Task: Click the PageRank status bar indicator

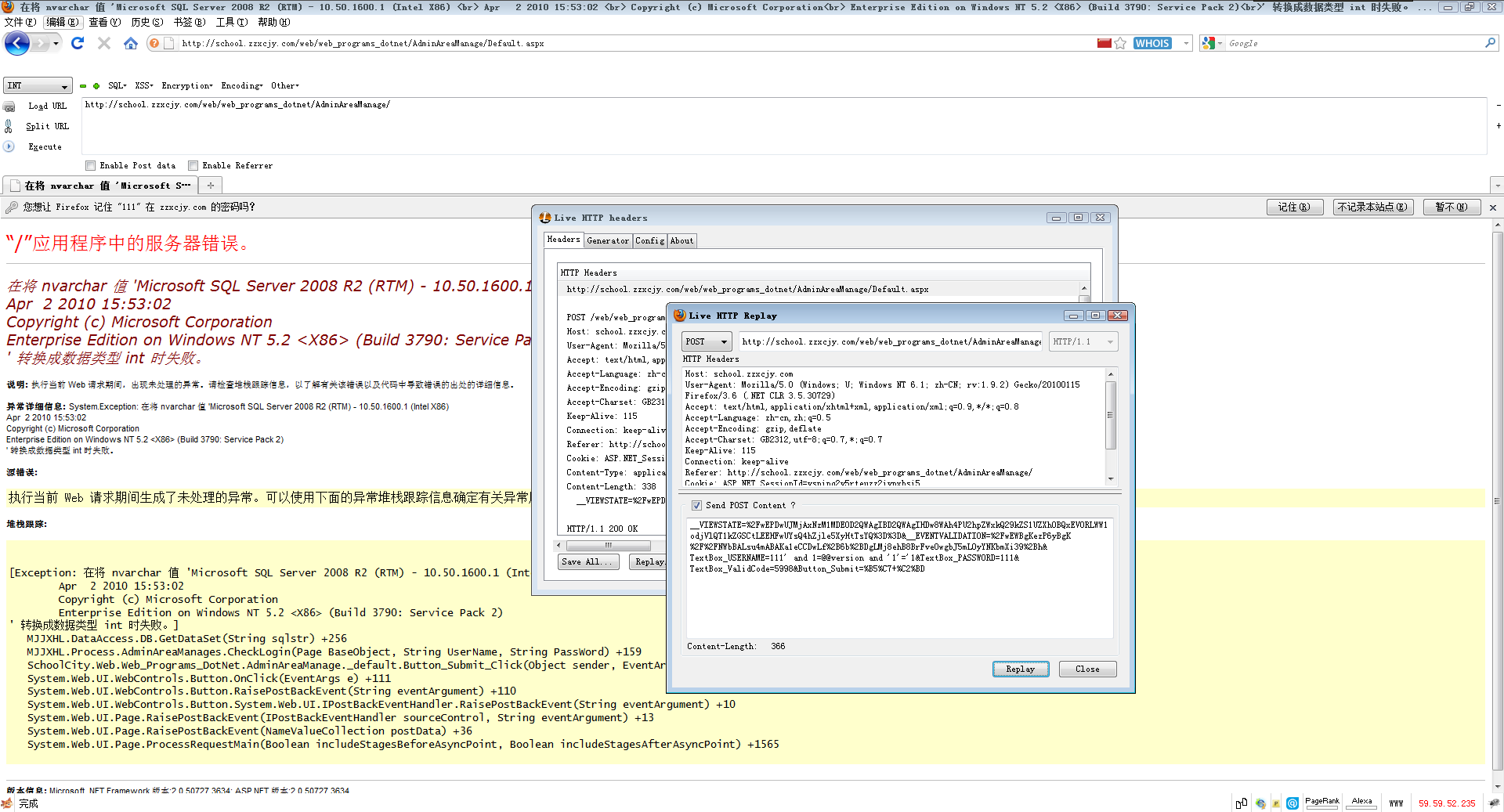Action: [1322, 803]
